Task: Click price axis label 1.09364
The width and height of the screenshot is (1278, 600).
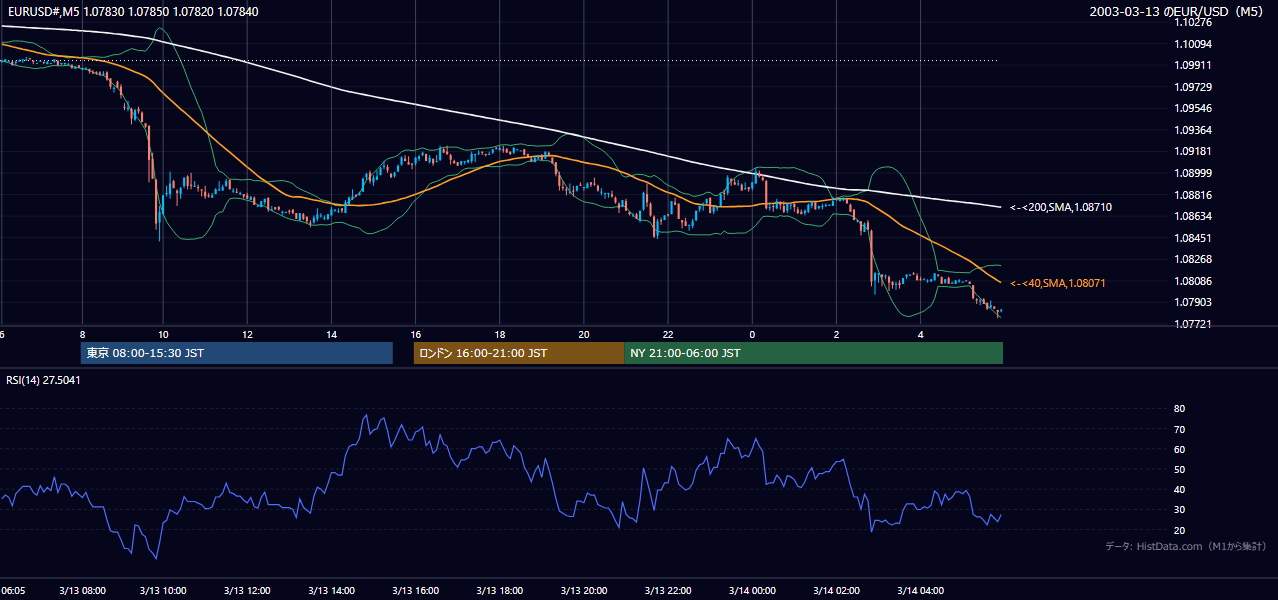Action: coord(1193,130)
